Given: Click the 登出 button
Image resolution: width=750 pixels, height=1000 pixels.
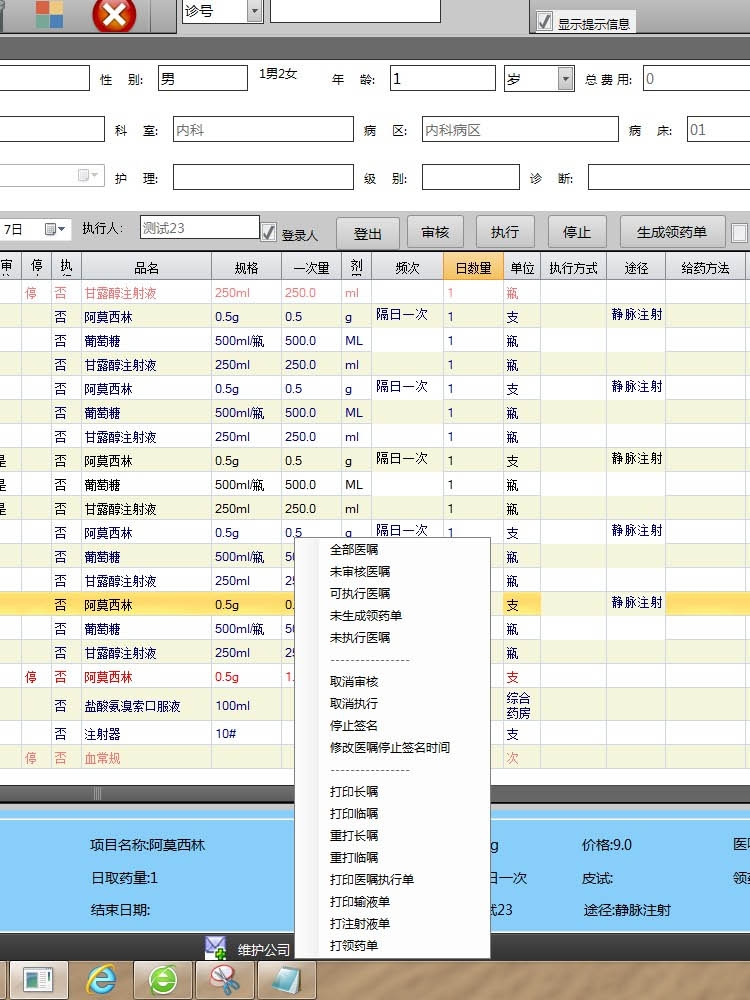Looking at the screenshot, I should [x=368, y=233].
